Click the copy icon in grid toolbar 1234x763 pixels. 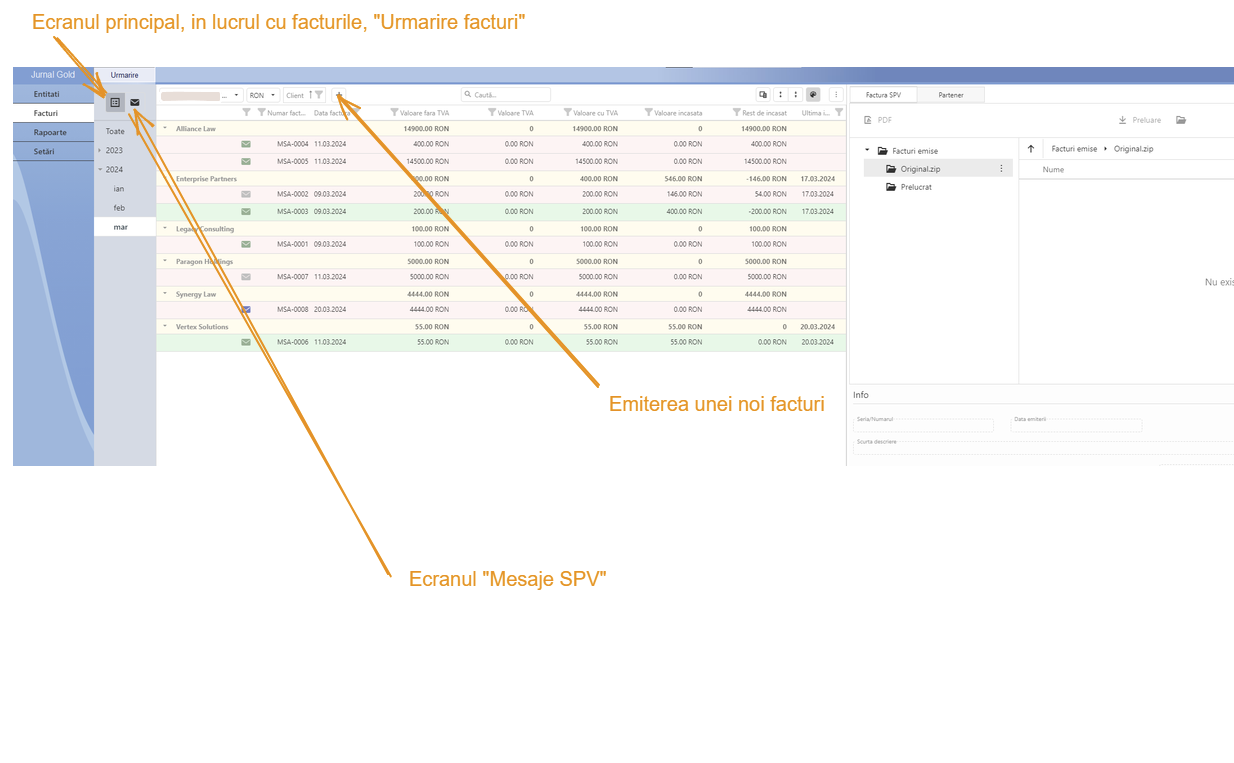[763, 95]
